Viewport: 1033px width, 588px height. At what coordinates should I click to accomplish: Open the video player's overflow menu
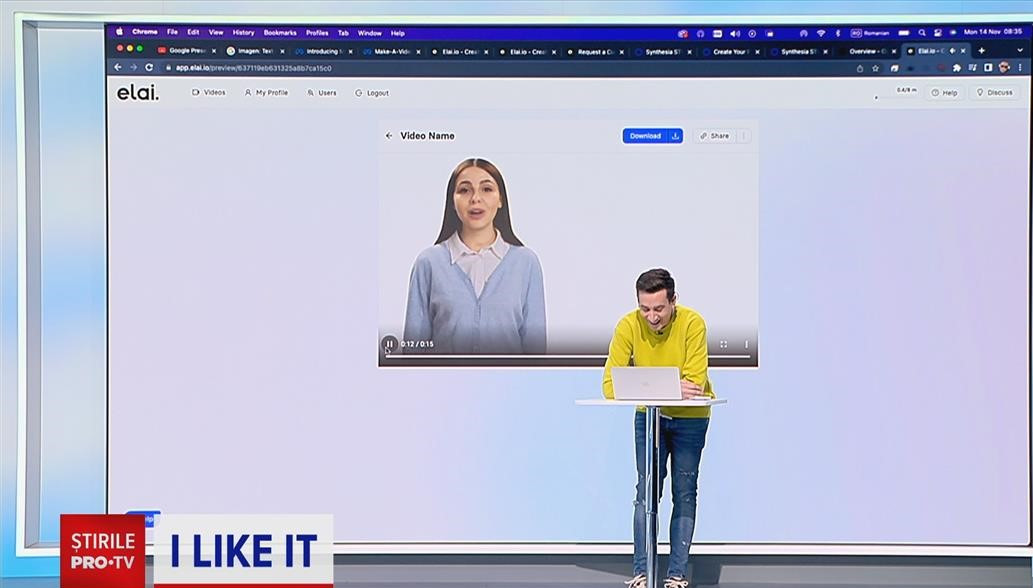coord(748,343)
